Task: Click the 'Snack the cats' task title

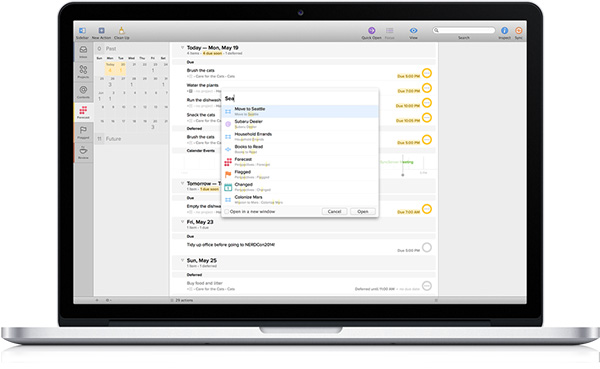Action: pyautogui.click(x=201, y=115)
